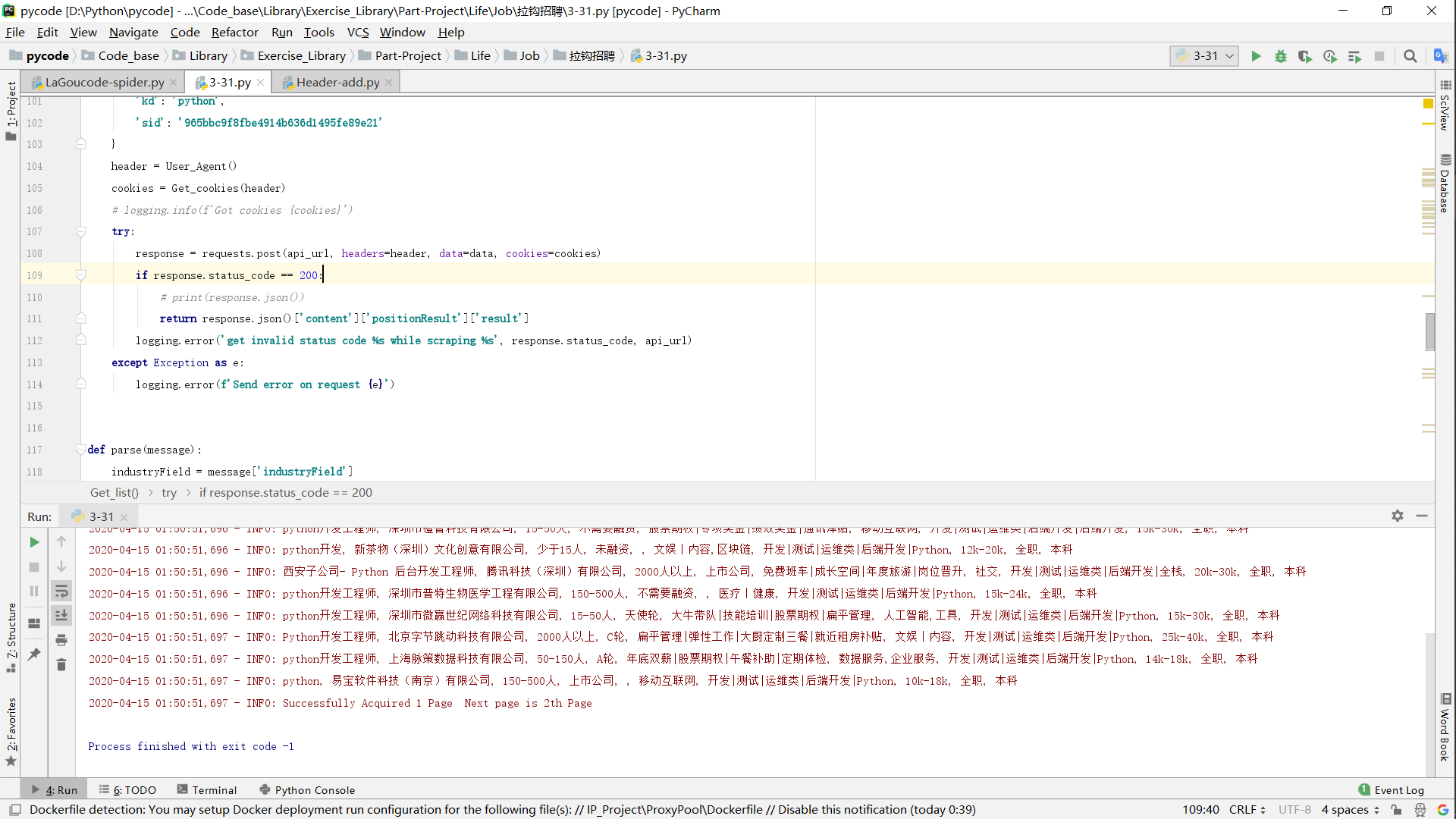
Task: Click the pause output icon in the Run panel
Action: coord(34,591)
